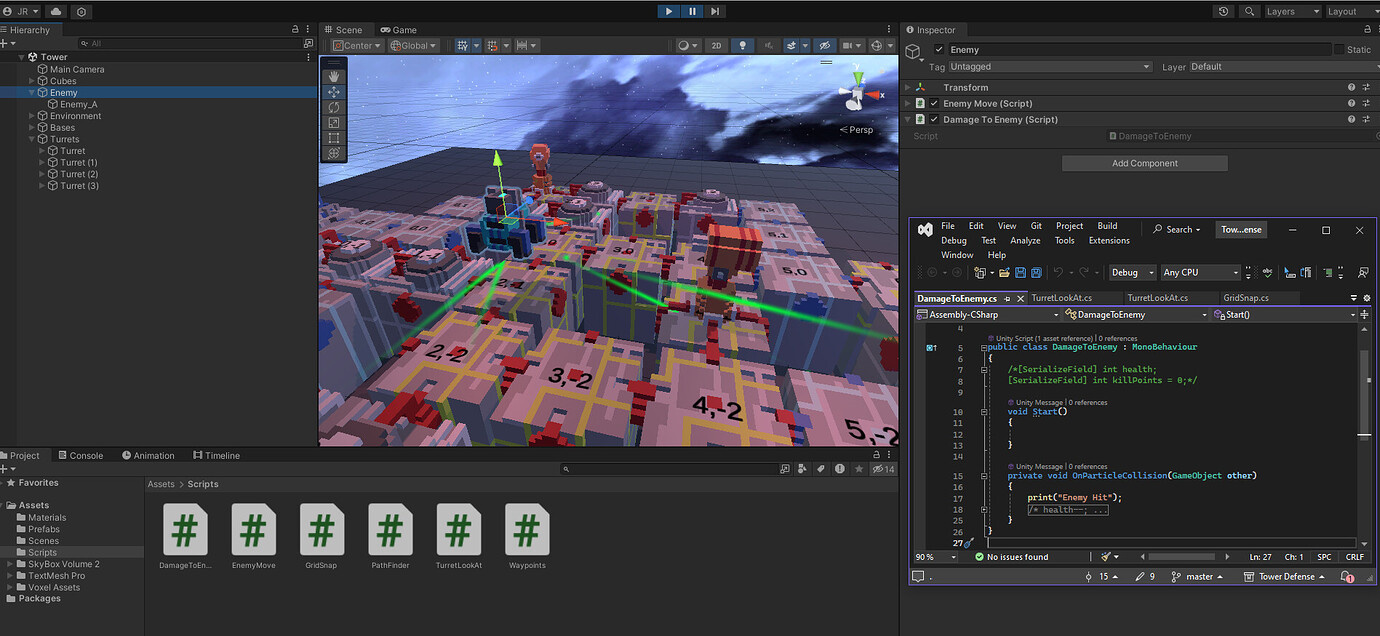Image resolution: width=1380 pixels, height=636 pixels.
Task: Enable the Static checkbox in the Inspector
Action: click(1338, 48)
